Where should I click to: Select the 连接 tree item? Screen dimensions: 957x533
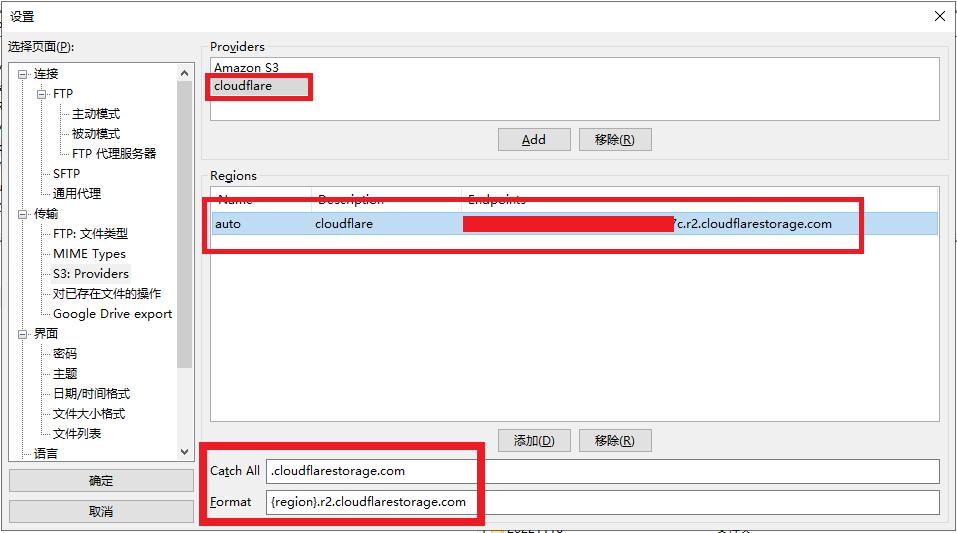tap(46, 74)
